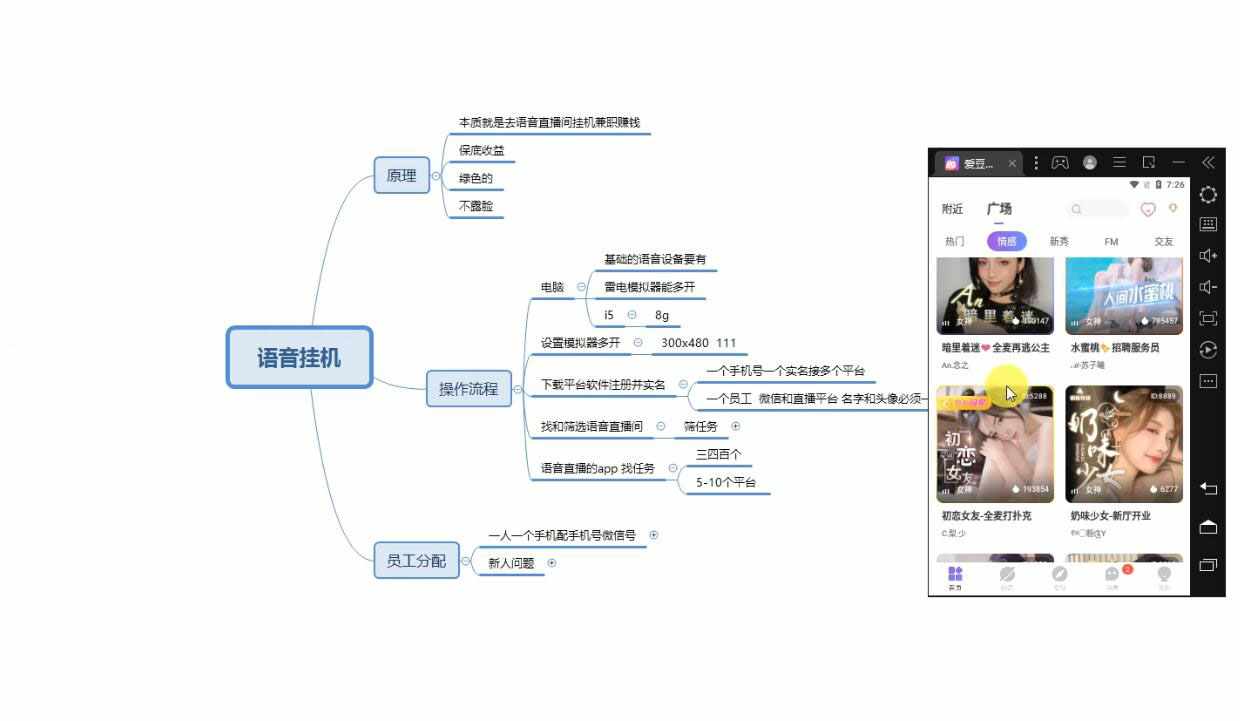
Task: Select the central 语音挂机 topic
Action: point(299,357)
